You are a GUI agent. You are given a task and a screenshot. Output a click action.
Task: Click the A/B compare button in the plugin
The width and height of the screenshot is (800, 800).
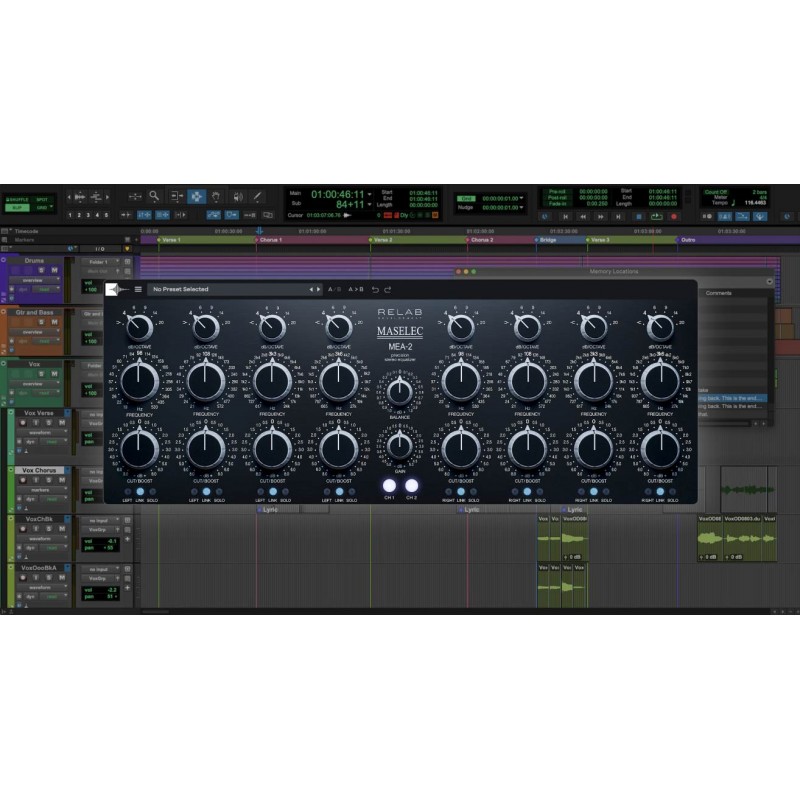point(334,287)
